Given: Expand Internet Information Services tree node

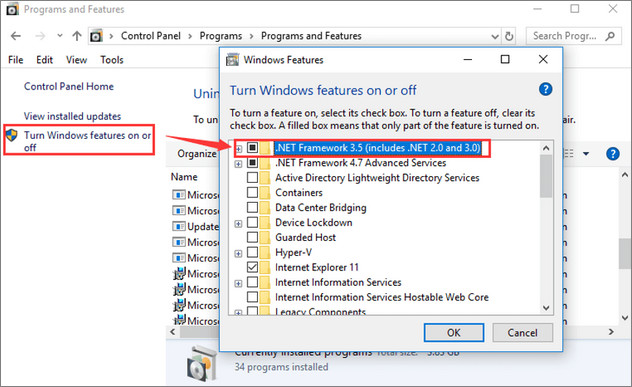Looking at the screenshot, I should tap(239, 283).
